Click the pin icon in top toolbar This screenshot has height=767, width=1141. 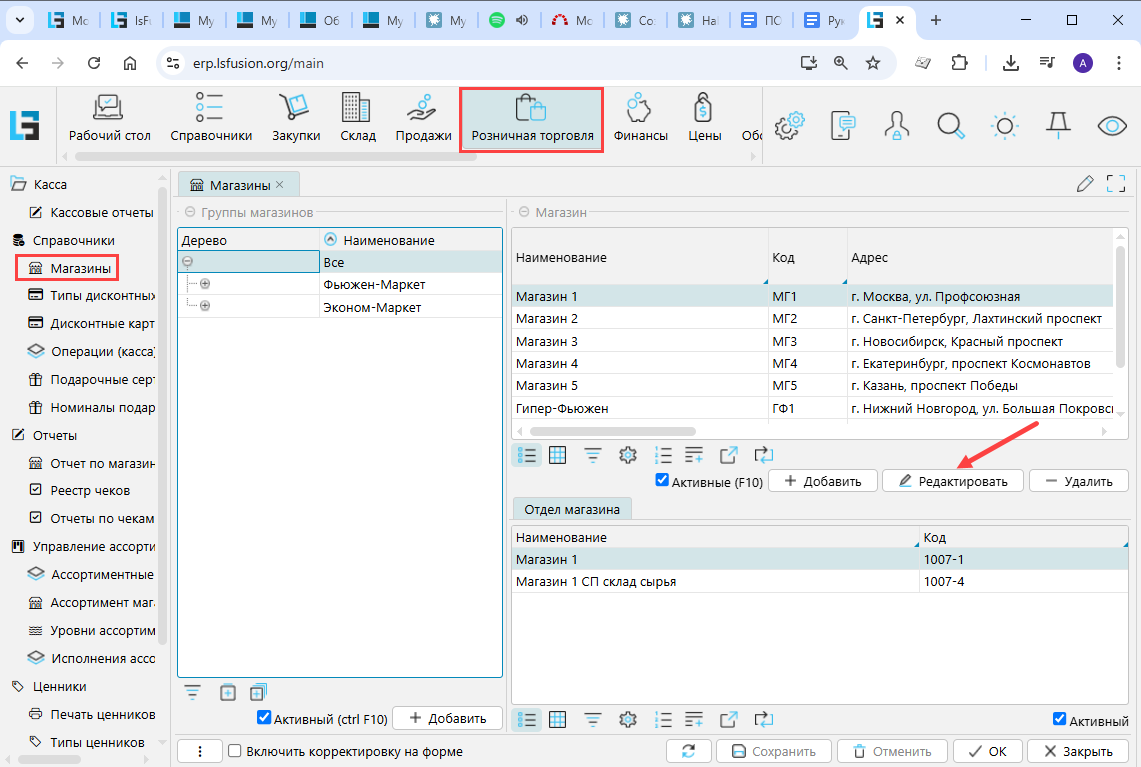pyautogui.click(x=1057, y=124)
